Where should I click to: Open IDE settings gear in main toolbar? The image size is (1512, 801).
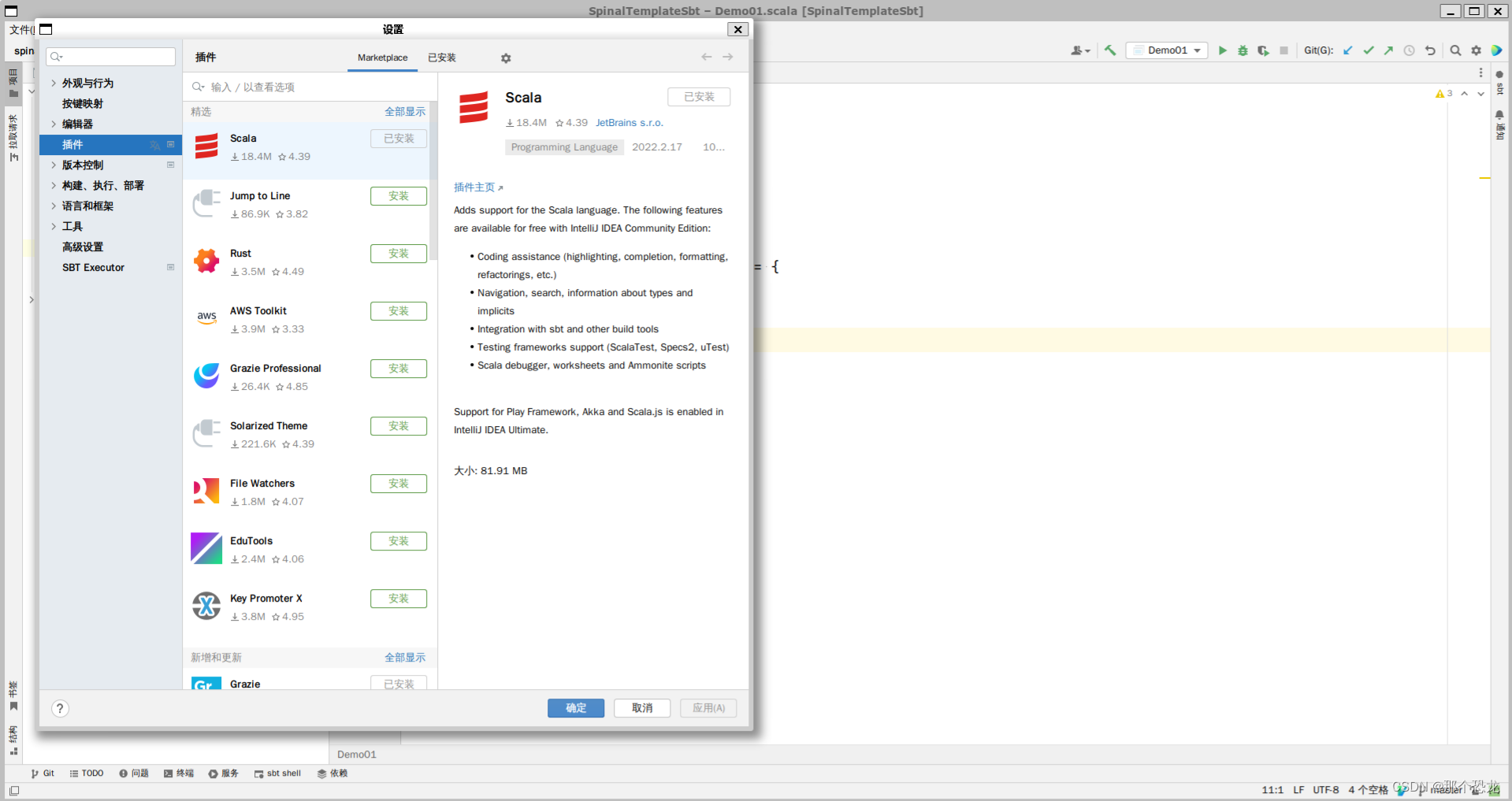(1476, 50)
